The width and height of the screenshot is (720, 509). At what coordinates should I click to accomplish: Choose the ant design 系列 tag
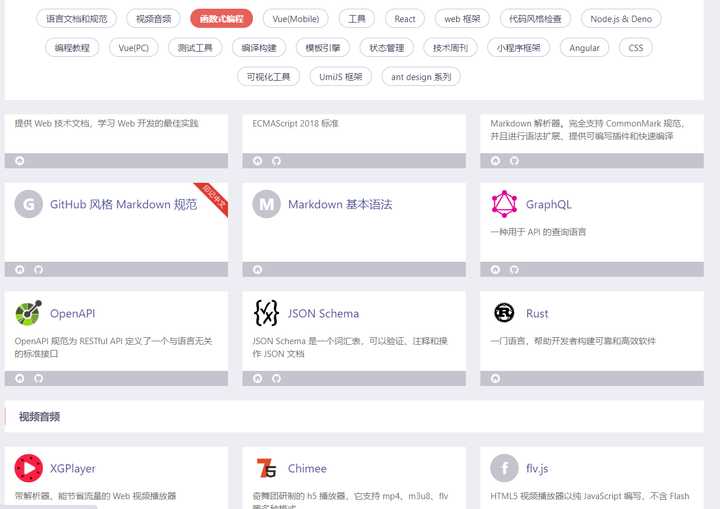coord(421,77)
